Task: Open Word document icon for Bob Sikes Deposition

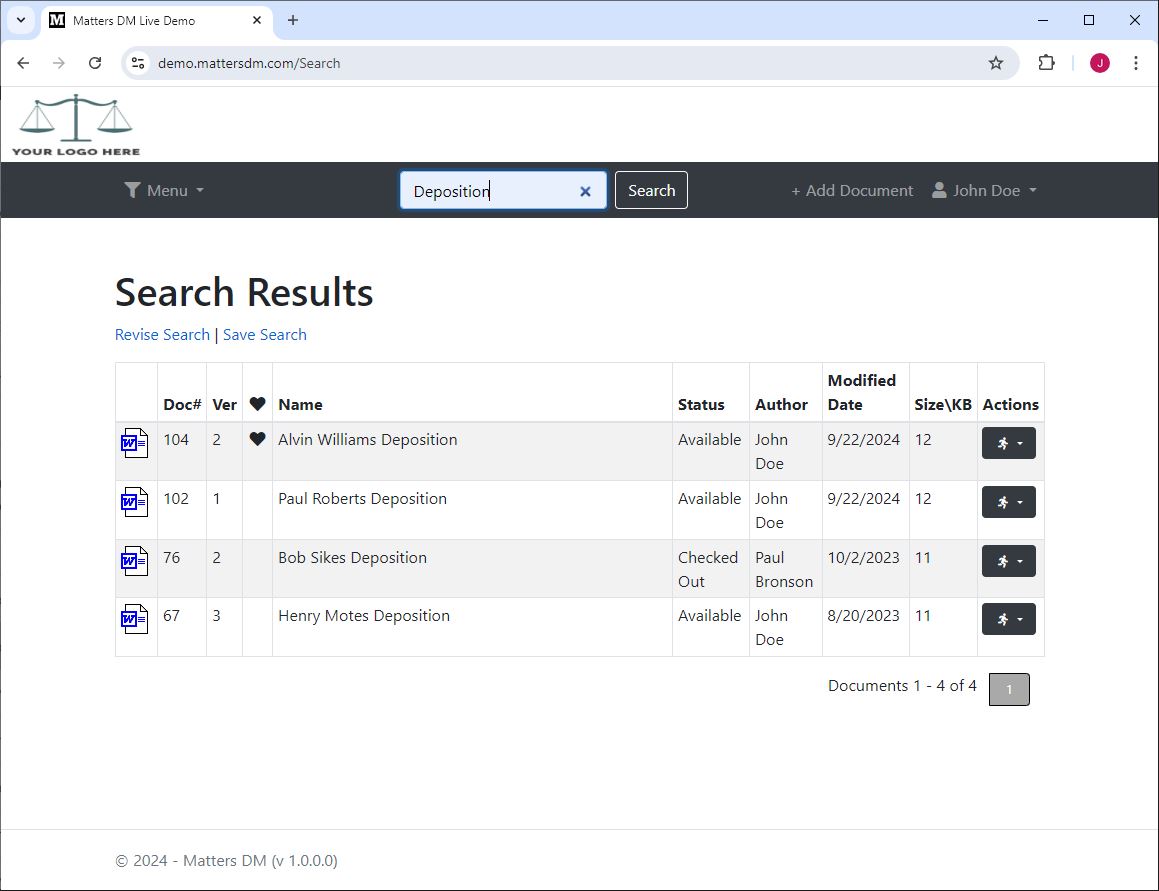Action: [134, 561]
